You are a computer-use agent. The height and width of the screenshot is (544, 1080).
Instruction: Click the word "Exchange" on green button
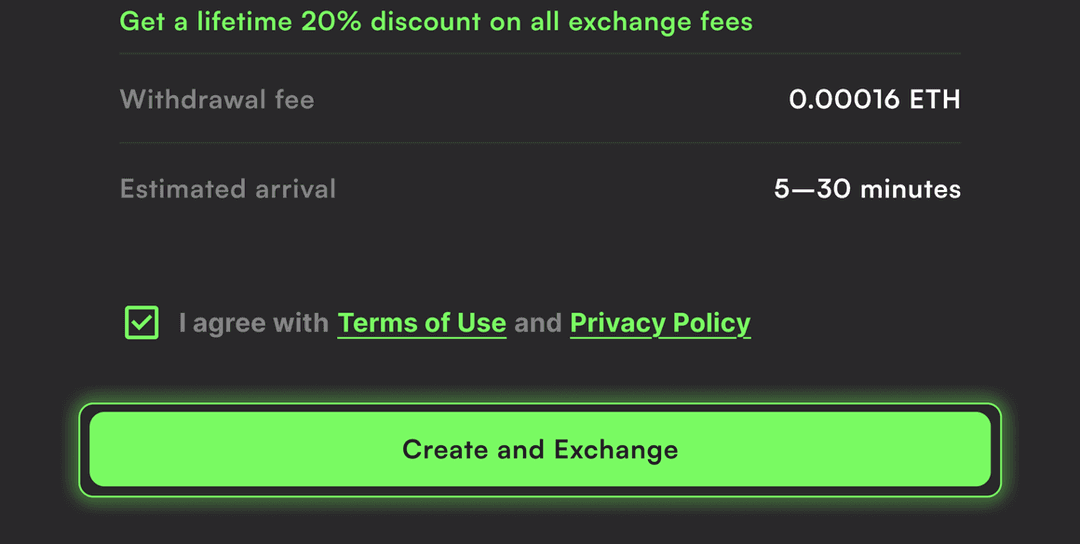click(x=616, y=450)
